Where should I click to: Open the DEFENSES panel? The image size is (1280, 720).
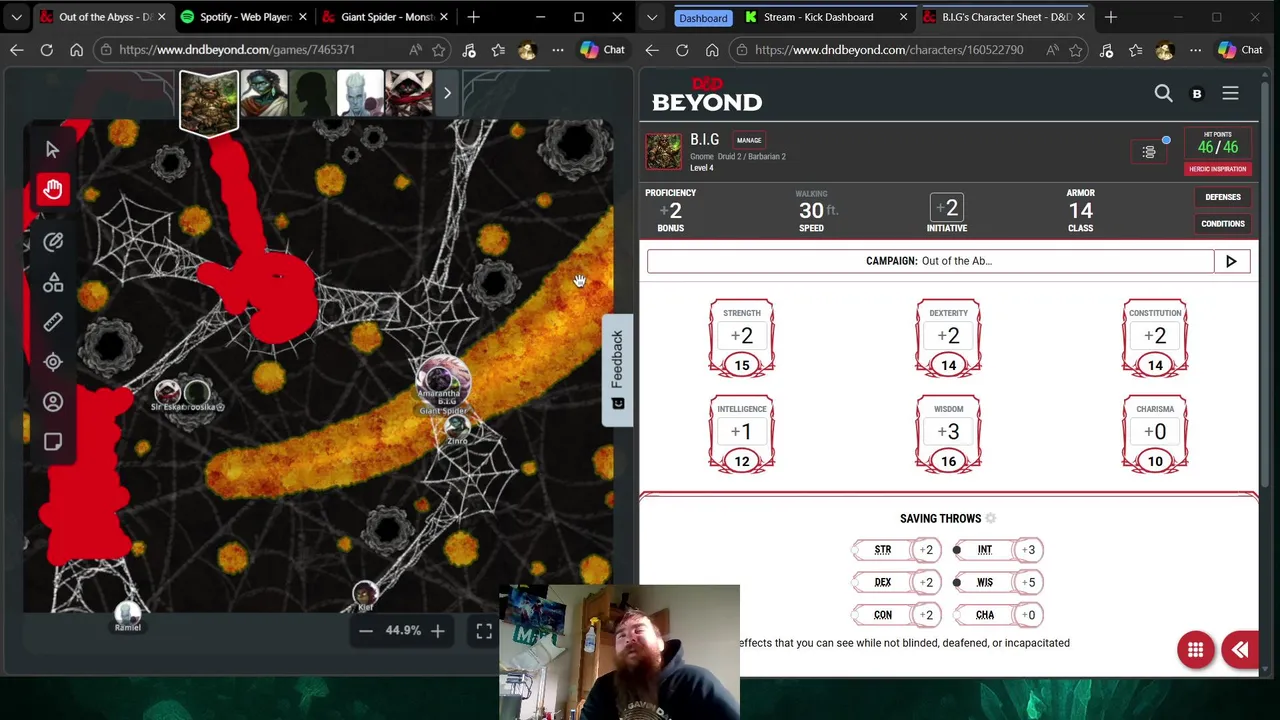tap(1222, 198)
